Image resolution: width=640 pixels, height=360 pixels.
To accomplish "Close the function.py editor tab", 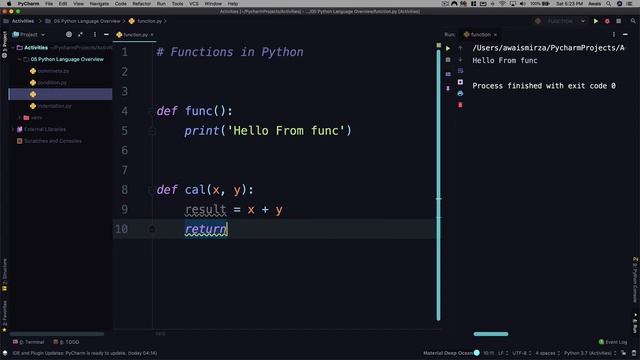I will point(152,35).
